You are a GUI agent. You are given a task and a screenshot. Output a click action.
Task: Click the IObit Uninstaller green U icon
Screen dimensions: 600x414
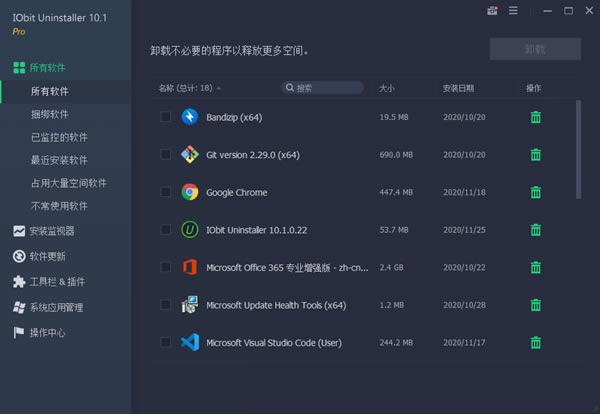click(190, 230)
